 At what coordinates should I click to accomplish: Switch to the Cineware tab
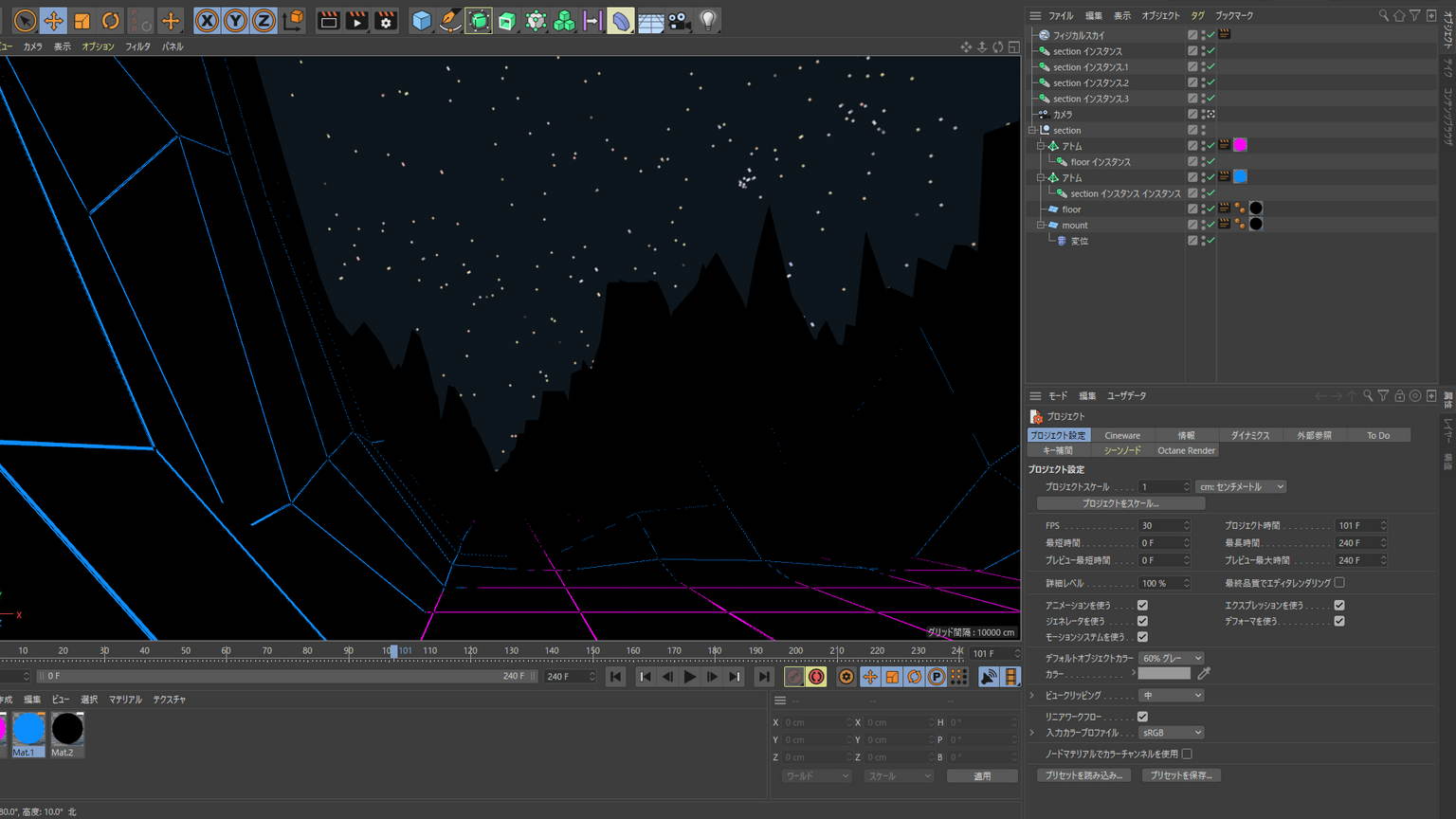(x=1122, y=435)
